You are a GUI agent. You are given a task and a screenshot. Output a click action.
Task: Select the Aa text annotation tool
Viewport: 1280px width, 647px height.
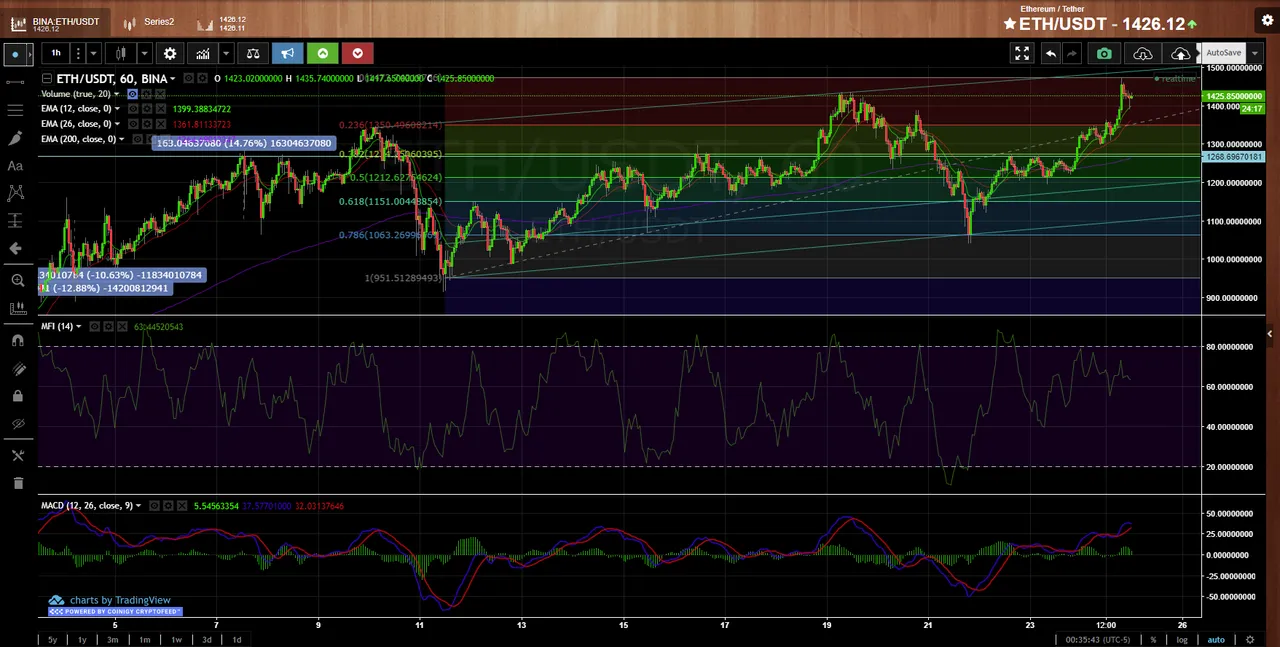tap(15, 166)
